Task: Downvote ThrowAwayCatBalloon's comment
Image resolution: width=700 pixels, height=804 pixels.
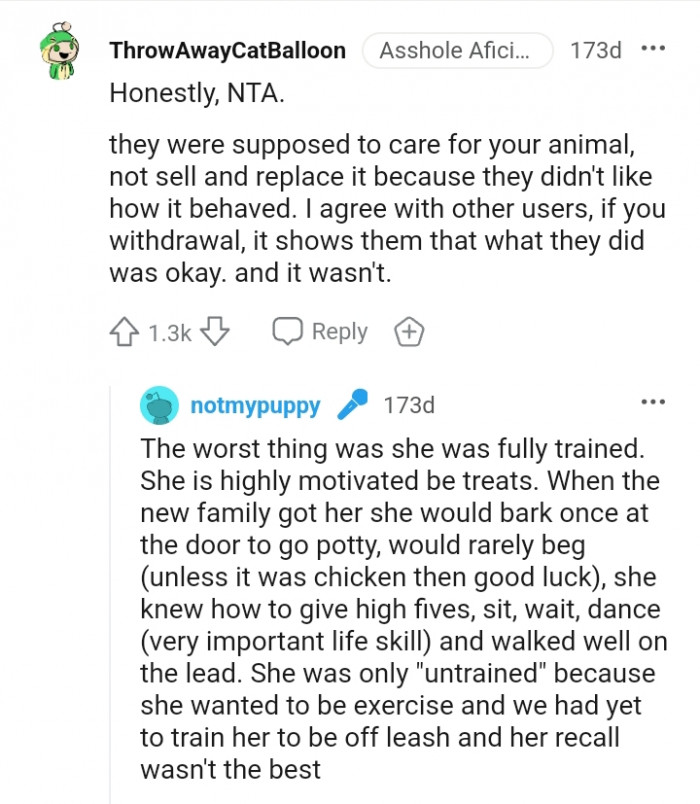Action: [216, 332]
